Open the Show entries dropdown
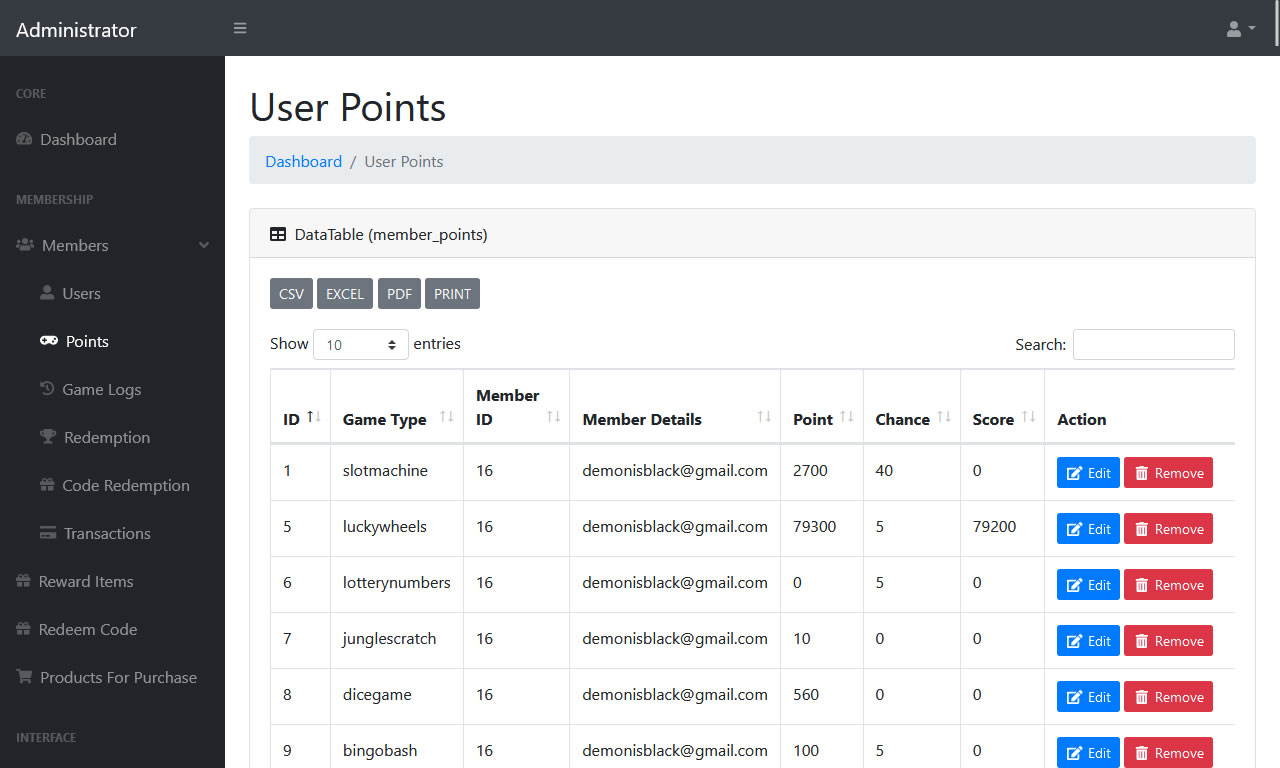 [361, 344]
